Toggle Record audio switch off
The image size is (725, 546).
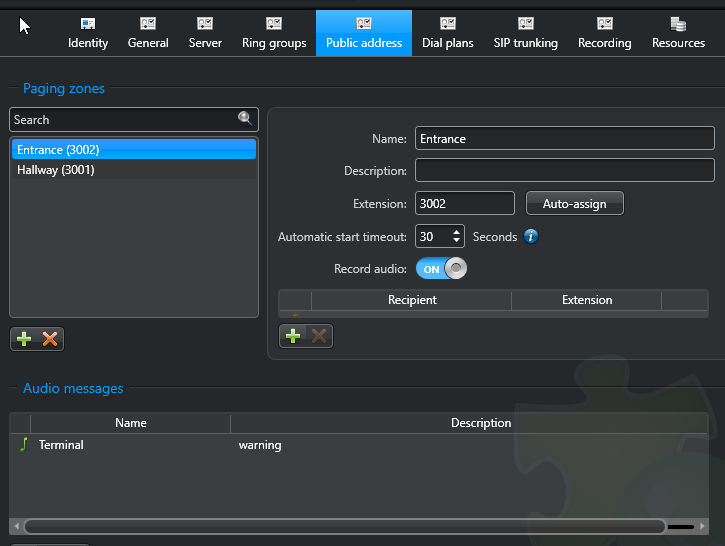pos(441,268)
